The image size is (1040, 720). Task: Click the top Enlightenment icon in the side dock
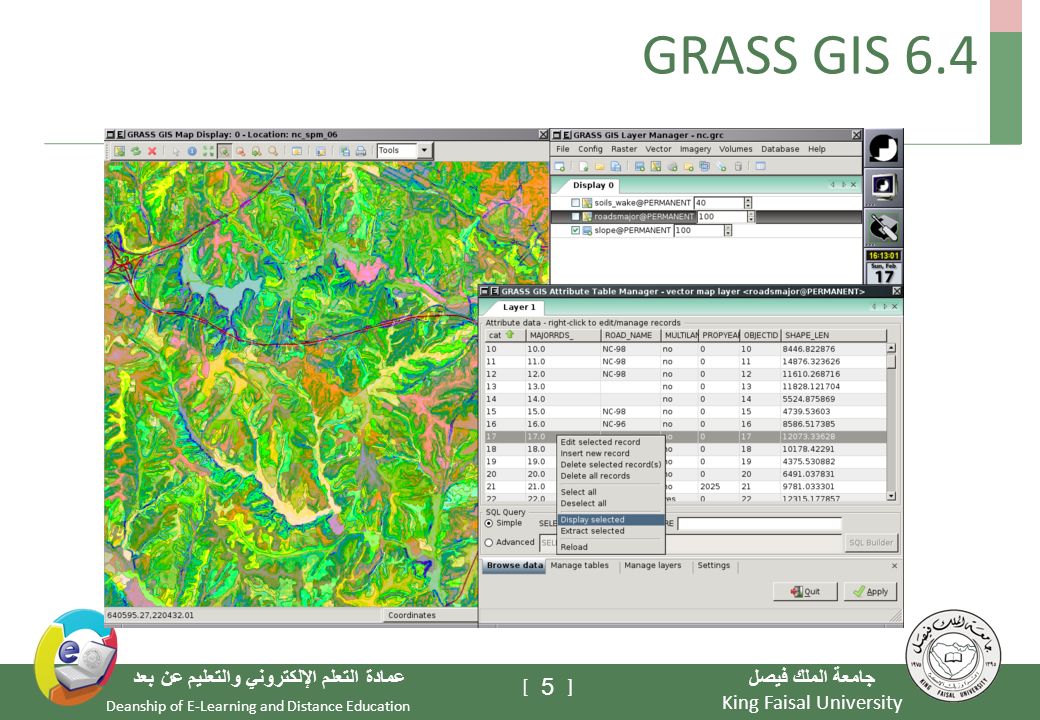pyautogui.click(x=883, y=149)
